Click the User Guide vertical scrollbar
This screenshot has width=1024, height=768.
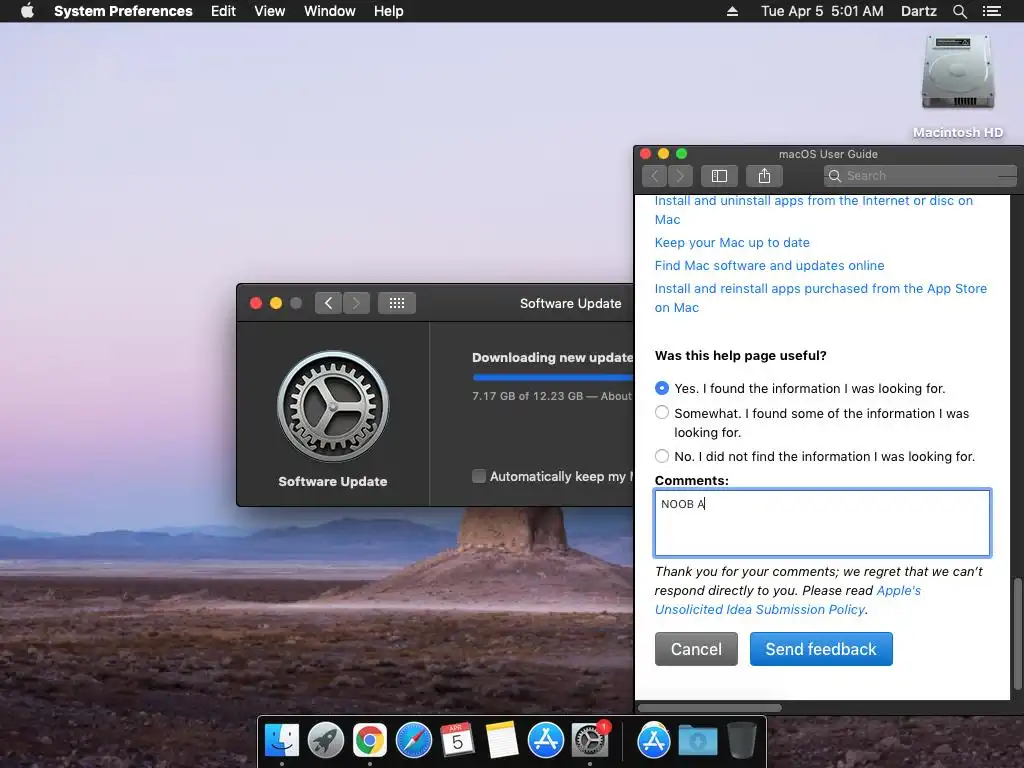tap(1017, 633)
